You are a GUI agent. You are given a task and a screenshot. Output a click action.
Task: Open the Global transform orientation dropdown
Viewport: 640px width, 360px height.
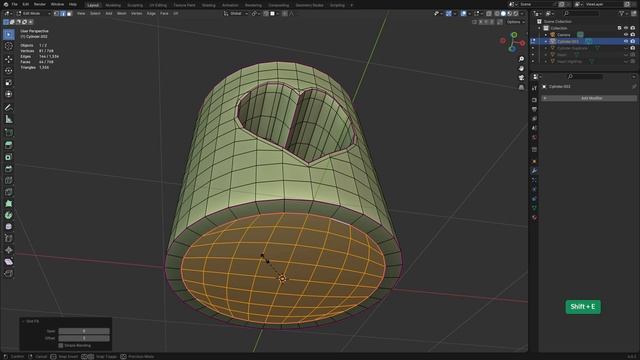tap(236, 13)
